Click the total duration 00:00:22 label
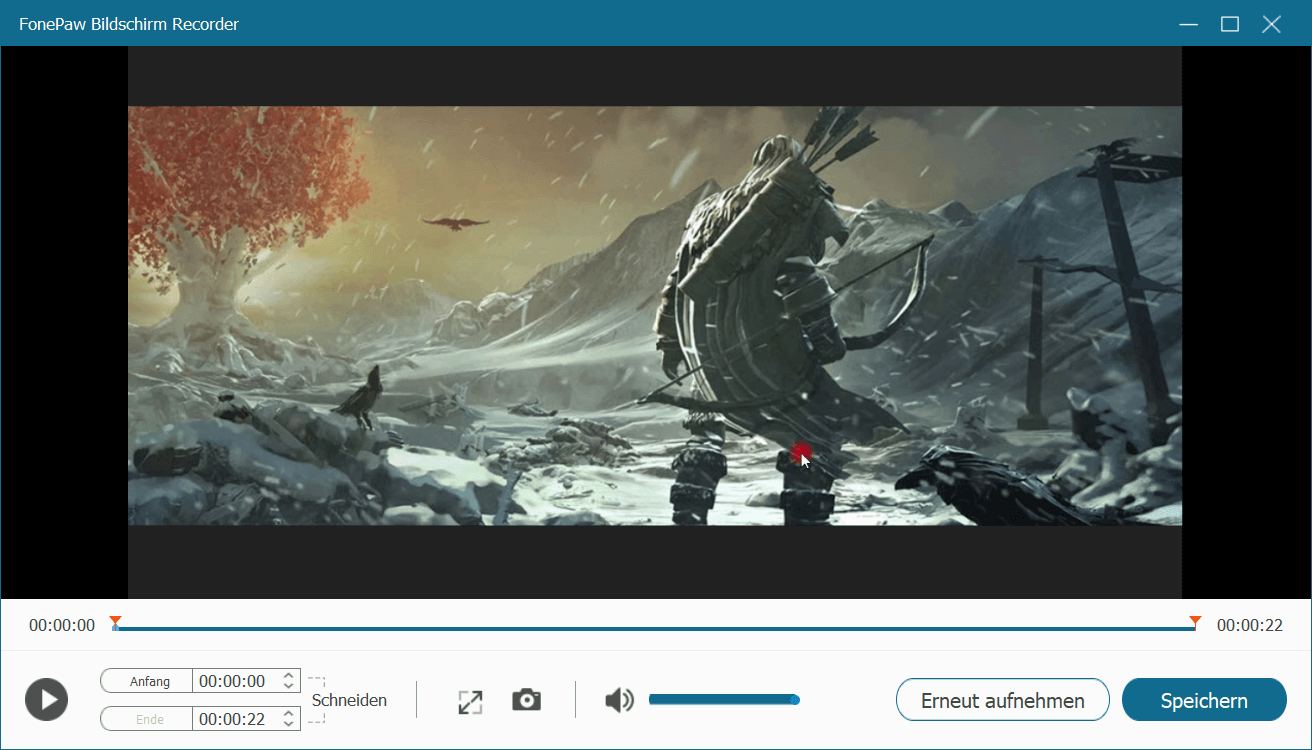 point(1249,626)
